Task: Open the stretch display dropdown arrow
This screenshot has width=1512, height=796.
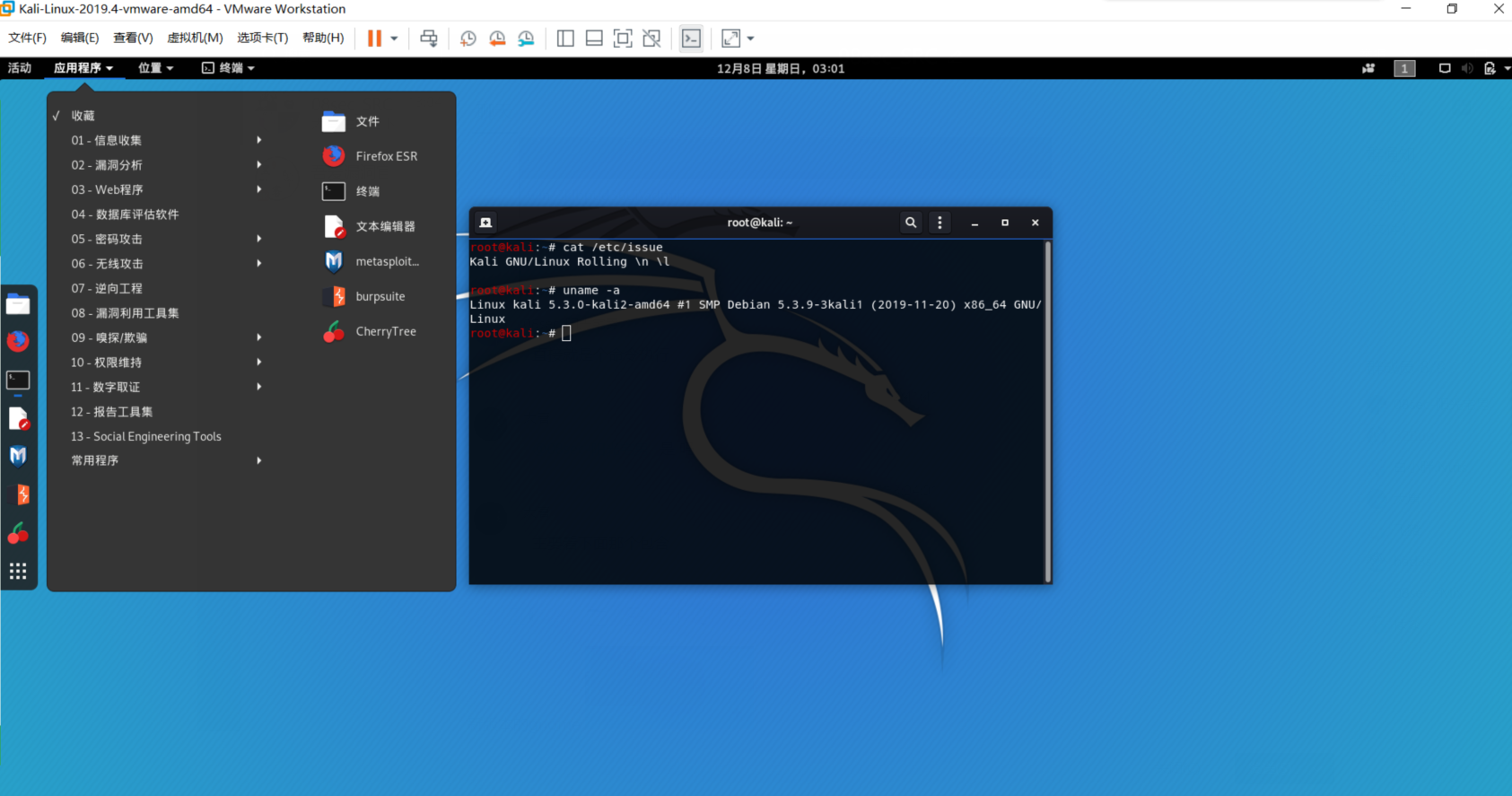Action: tap(750, 39)
